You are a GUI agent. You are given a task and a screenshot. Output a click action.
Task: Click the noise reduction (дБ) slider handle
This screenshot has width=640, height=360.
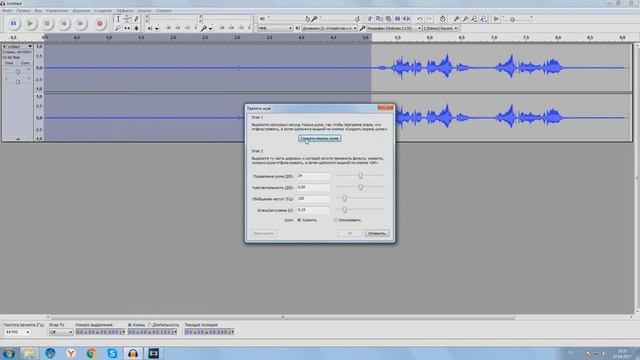click(360, 176)
